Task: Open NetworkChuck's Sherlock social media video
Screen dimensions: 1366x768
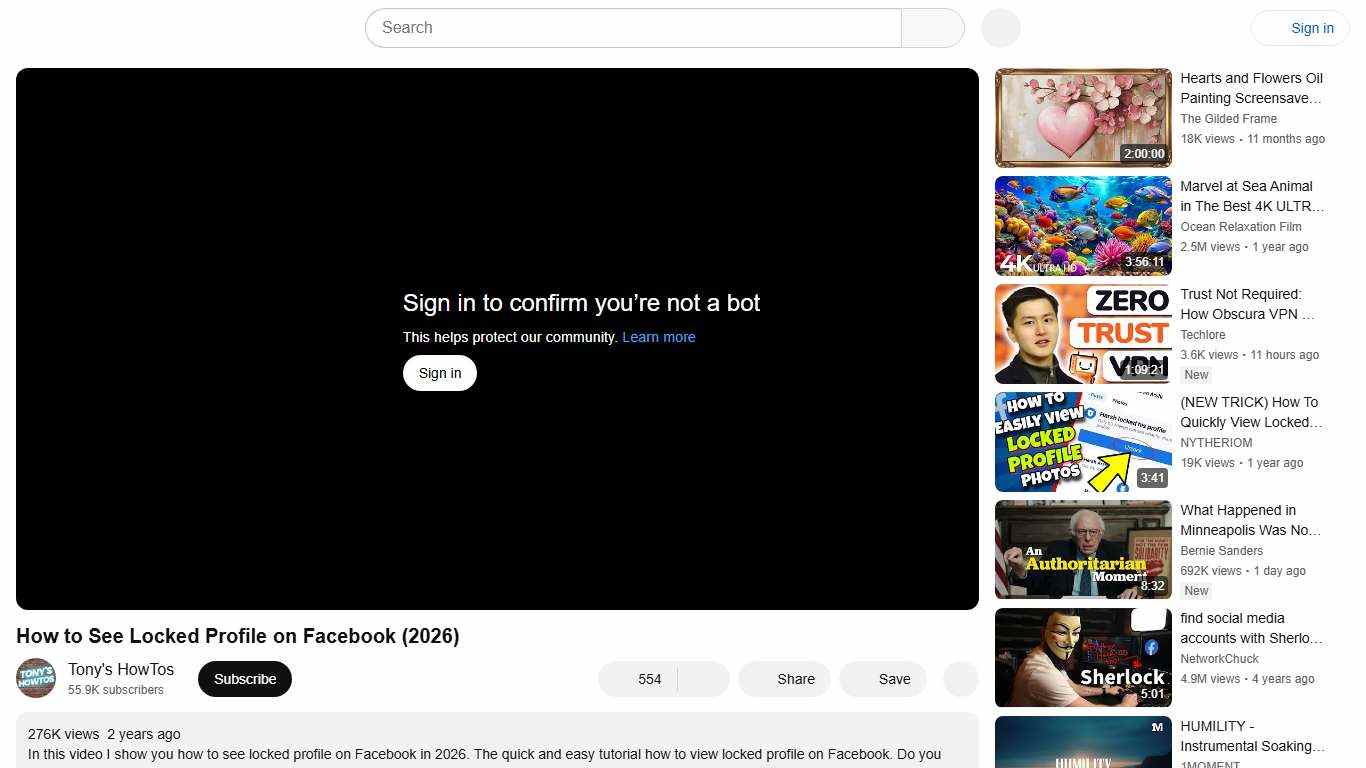Action: tap(1082, 657)
